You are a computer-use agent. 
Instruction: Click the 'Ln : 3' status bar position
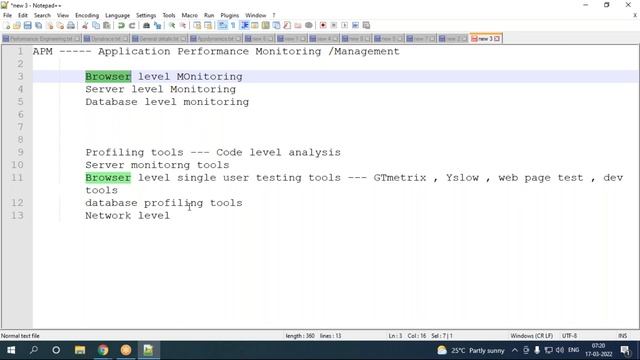(x=395, y=336)
